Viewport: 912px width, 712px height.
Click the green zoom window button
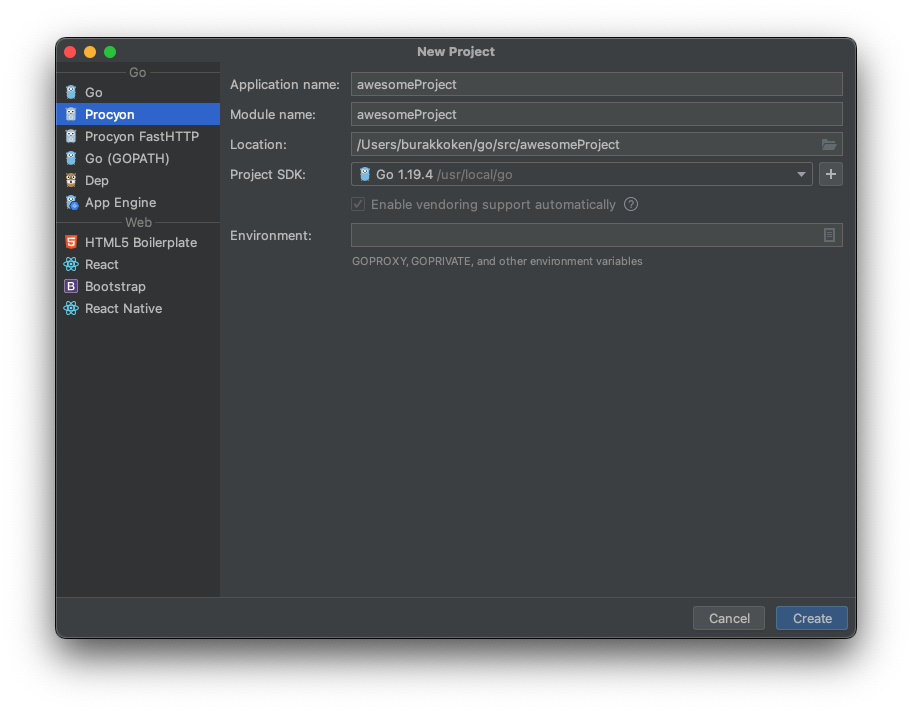tap(110, 52)
